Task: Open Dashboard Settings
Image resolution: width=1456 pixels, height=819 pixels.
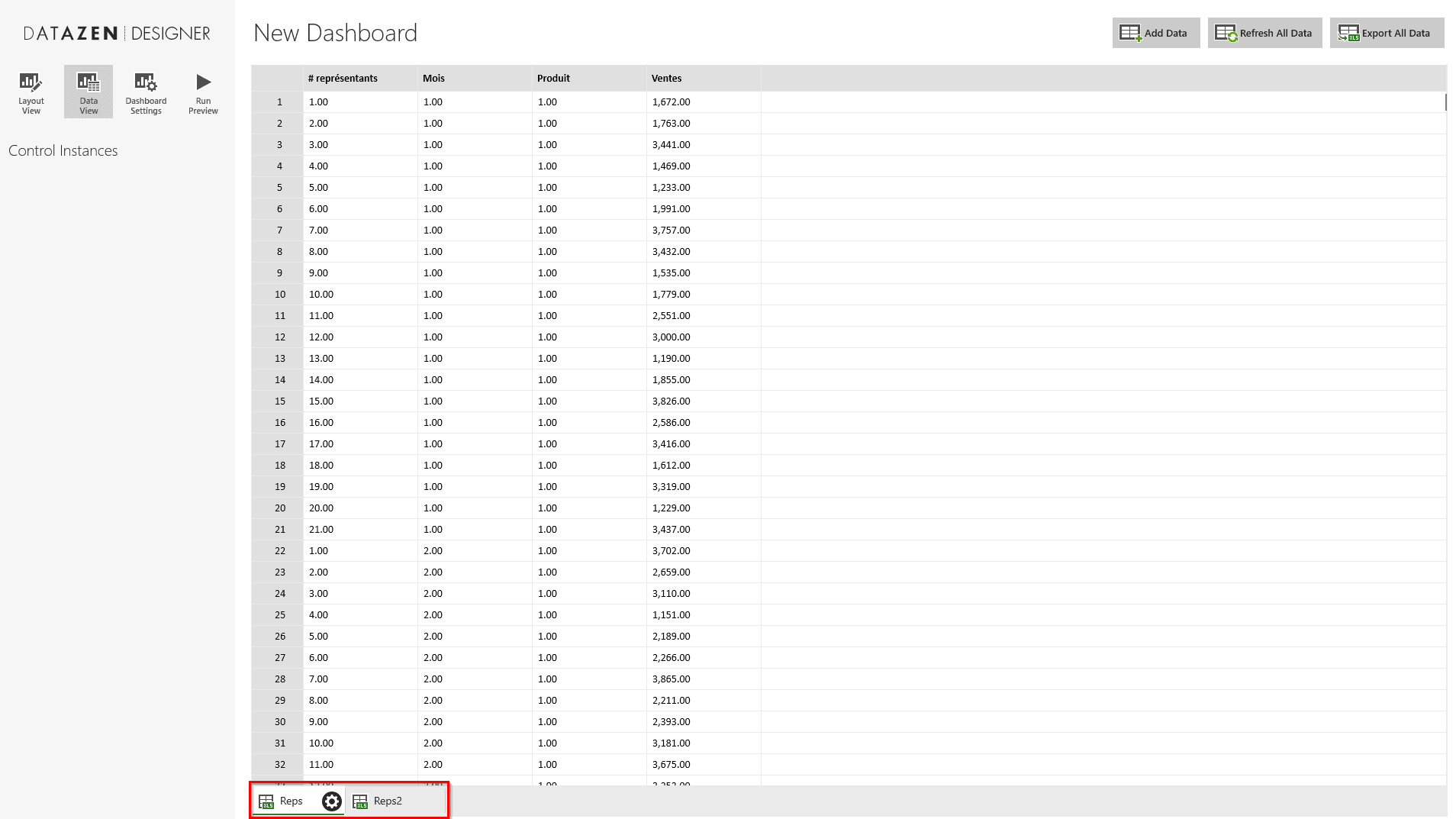Action: coord(146,92)
